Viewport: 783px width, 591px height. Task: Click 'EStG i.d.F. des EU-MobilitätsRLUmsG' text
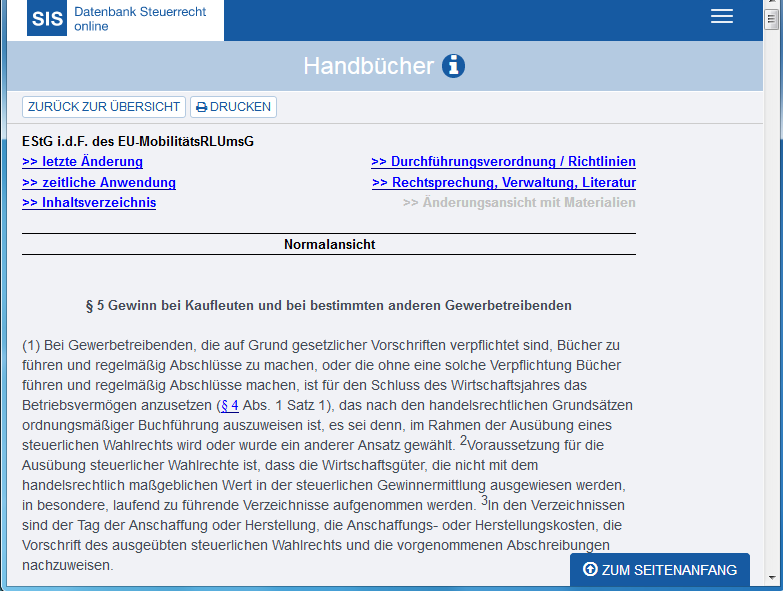[x=138, y=141]
